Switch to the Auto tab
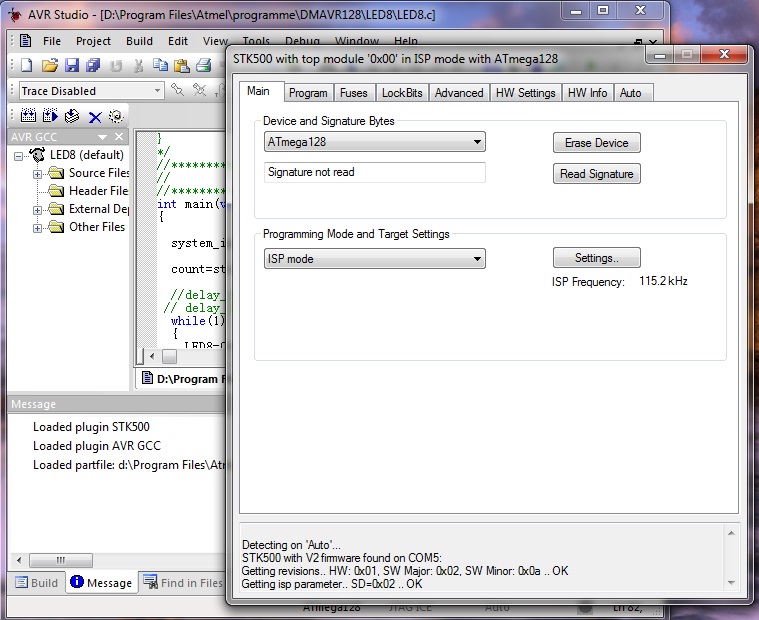This screenshot has height=620, width=759. (631, 93)
